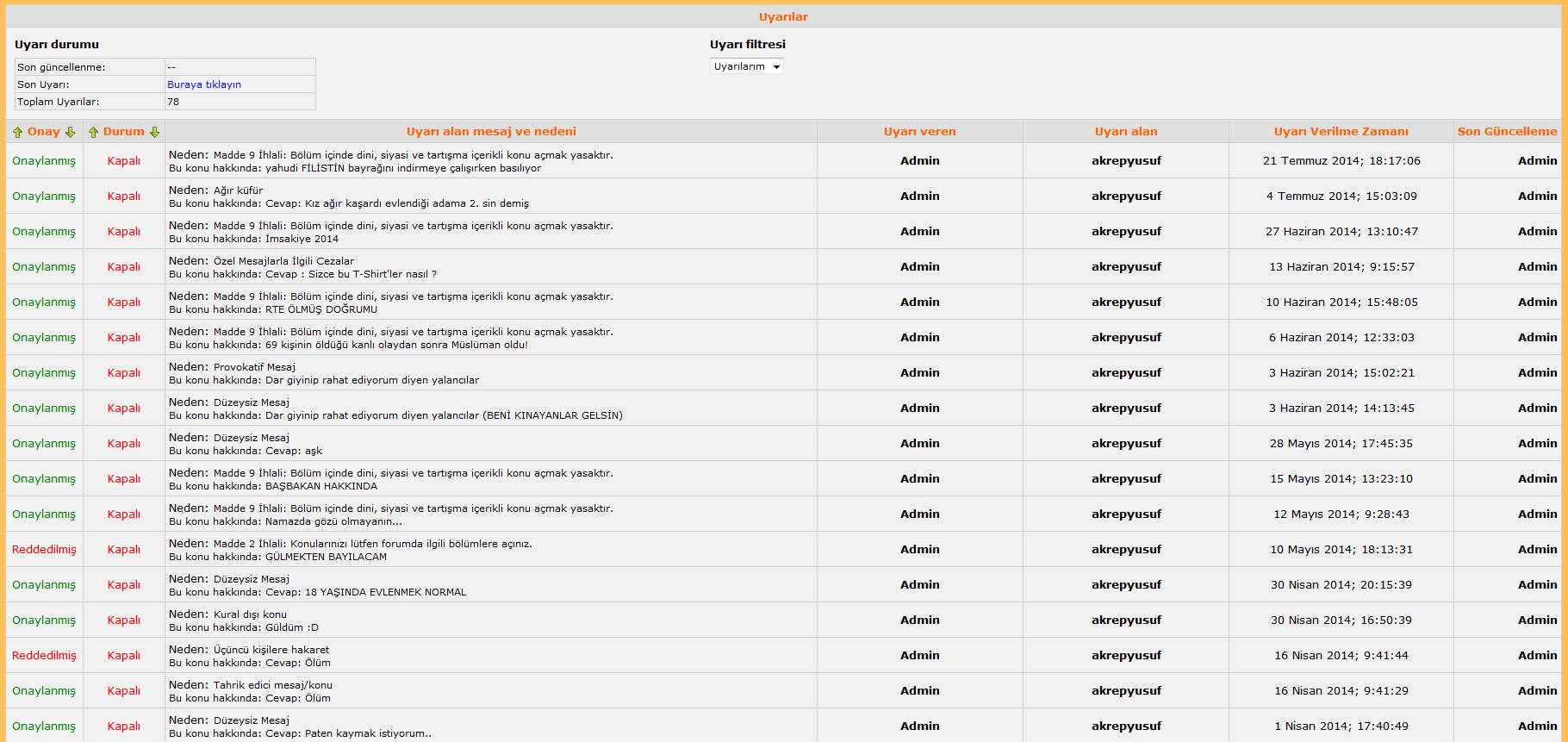Click akrepyusuf in the 27 Haziran 2014 row
This screenshot has height=742, width=1568.
[x=1126, y=232]
